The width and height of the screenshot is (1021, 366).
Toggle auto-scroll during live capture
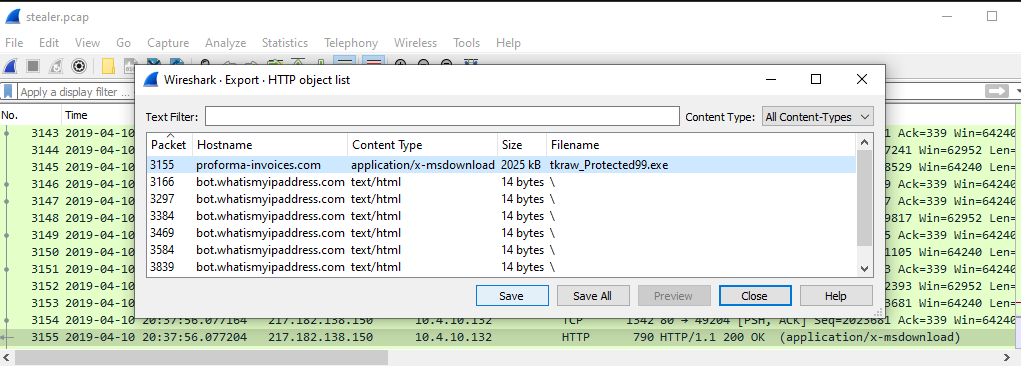point(344,63)
